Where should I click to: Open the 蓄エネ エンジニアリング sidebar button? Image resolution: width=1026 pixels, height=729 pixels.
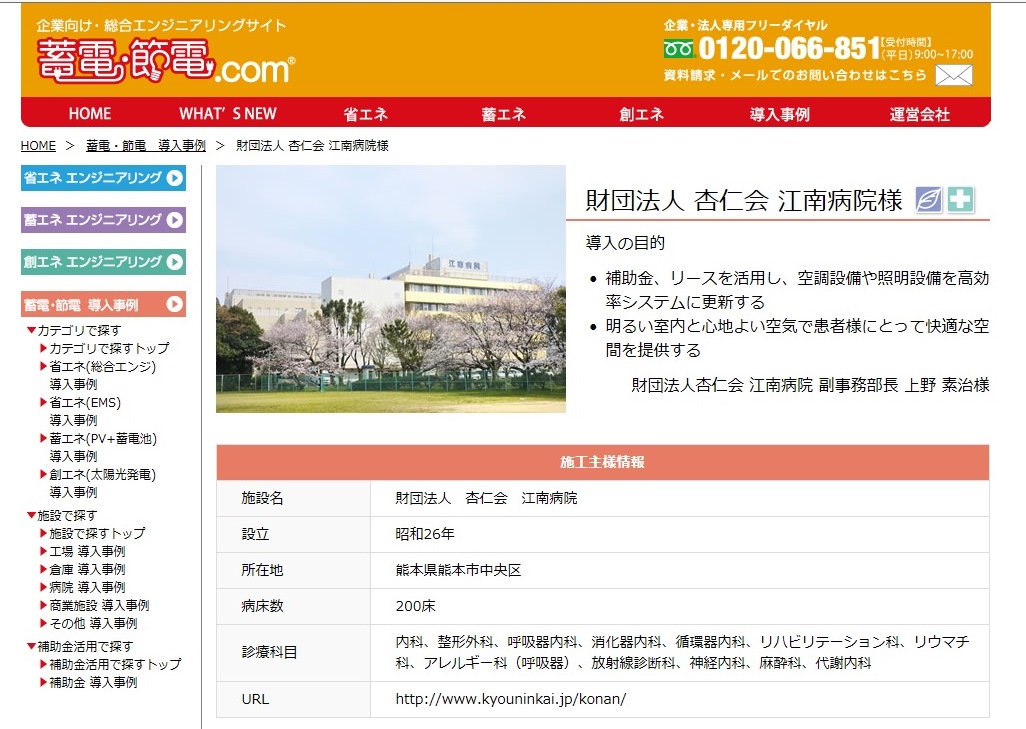pyautogui.click(x=103, y=220)
